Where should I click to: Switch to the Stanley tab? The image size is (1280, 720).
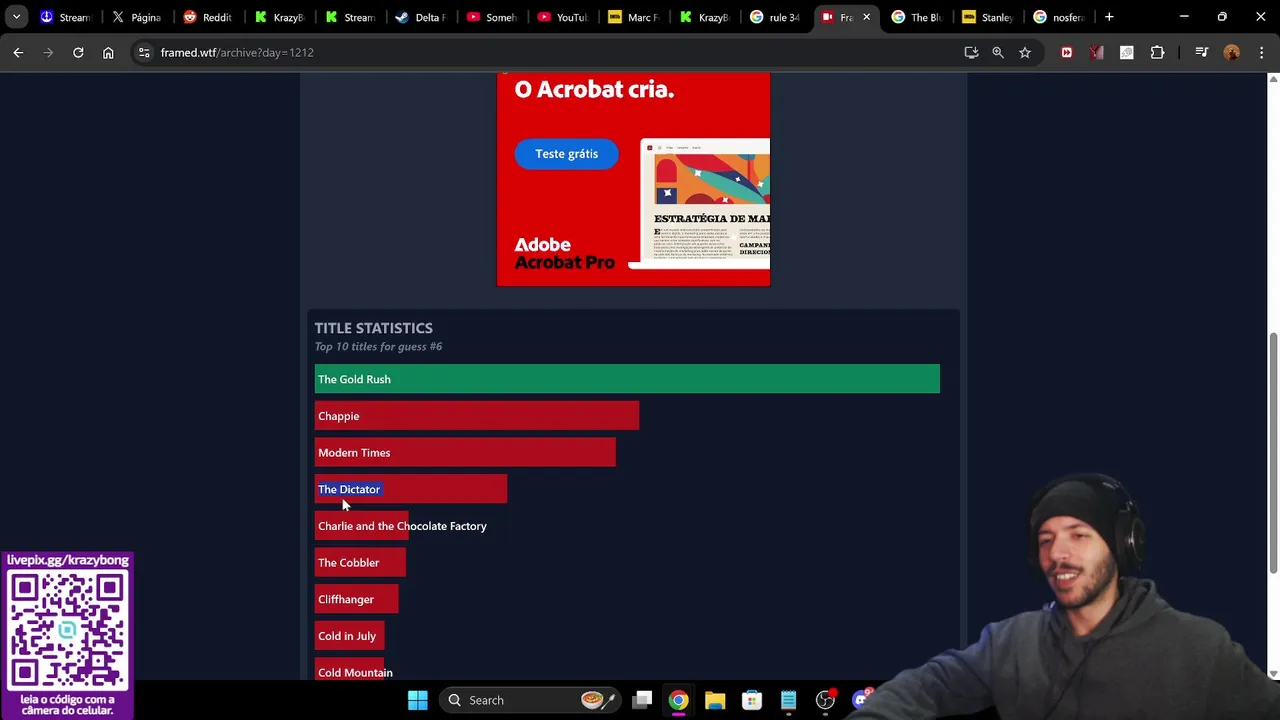(988, 17)
